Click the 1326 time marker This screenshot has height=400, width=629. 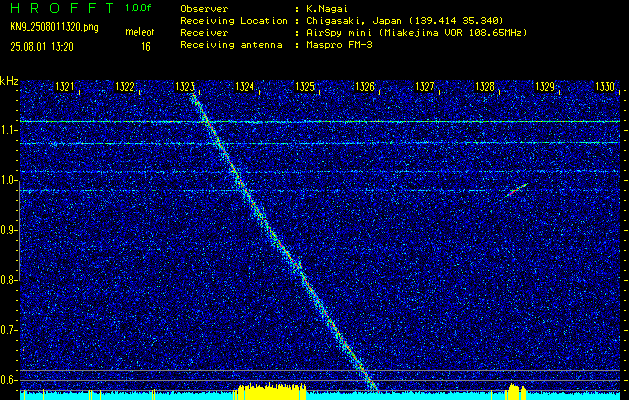coord(365,87)
